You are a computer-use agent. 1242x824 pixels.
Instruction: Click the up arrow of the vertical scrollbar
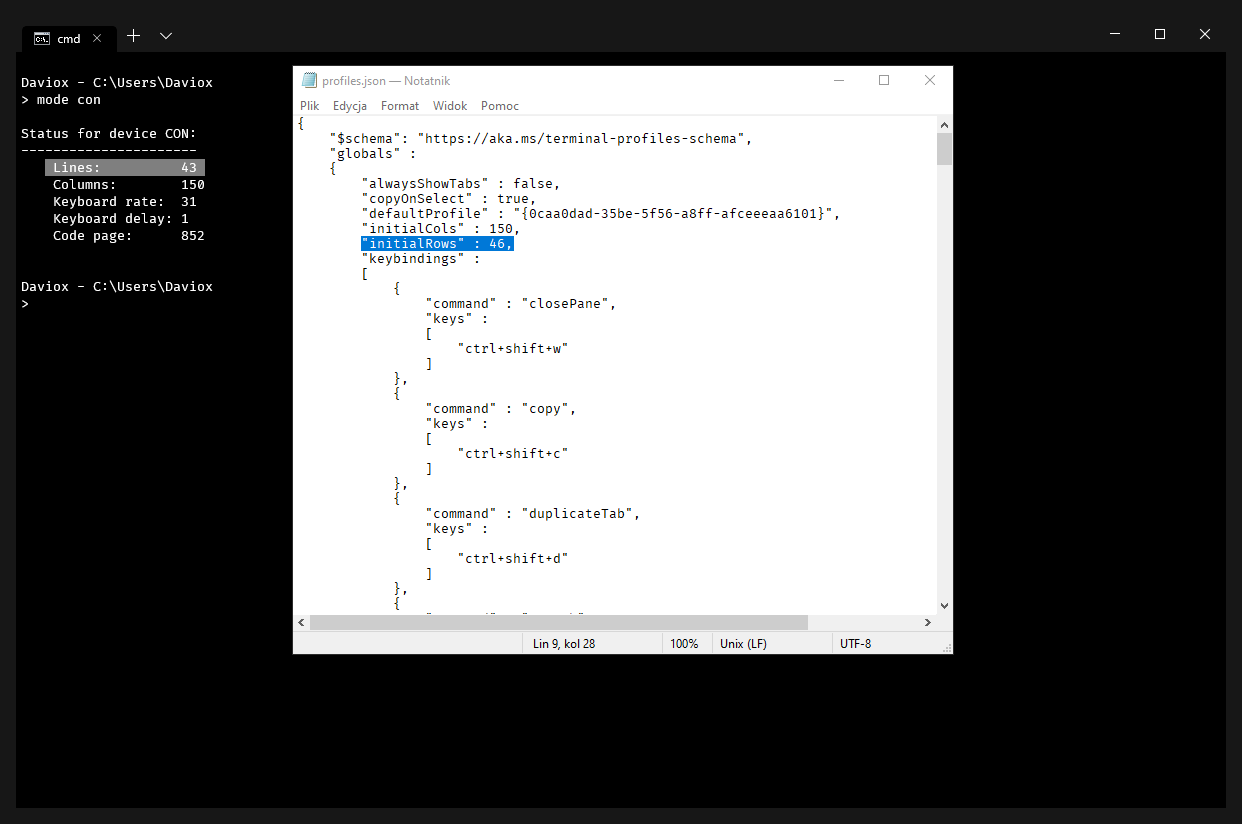tap(944, 124)
